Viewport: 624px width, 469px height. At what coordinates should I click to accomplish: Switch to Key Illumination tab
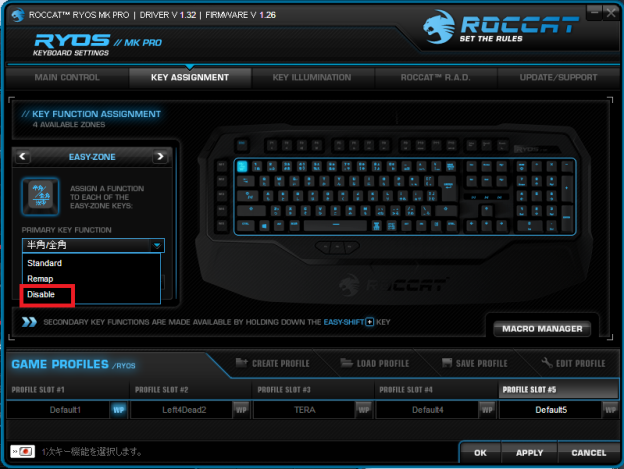(x=312, y=78)
